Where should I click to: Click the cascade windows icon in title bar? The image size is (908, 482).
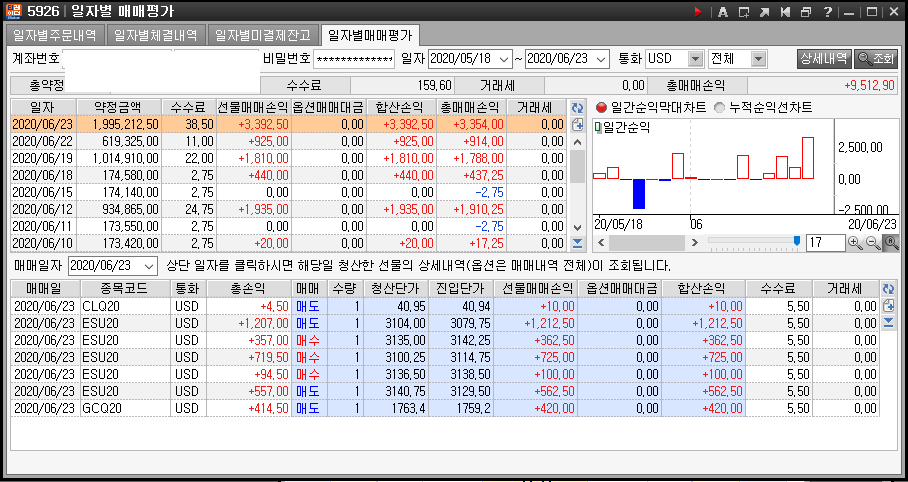click(x=805, y=12)
